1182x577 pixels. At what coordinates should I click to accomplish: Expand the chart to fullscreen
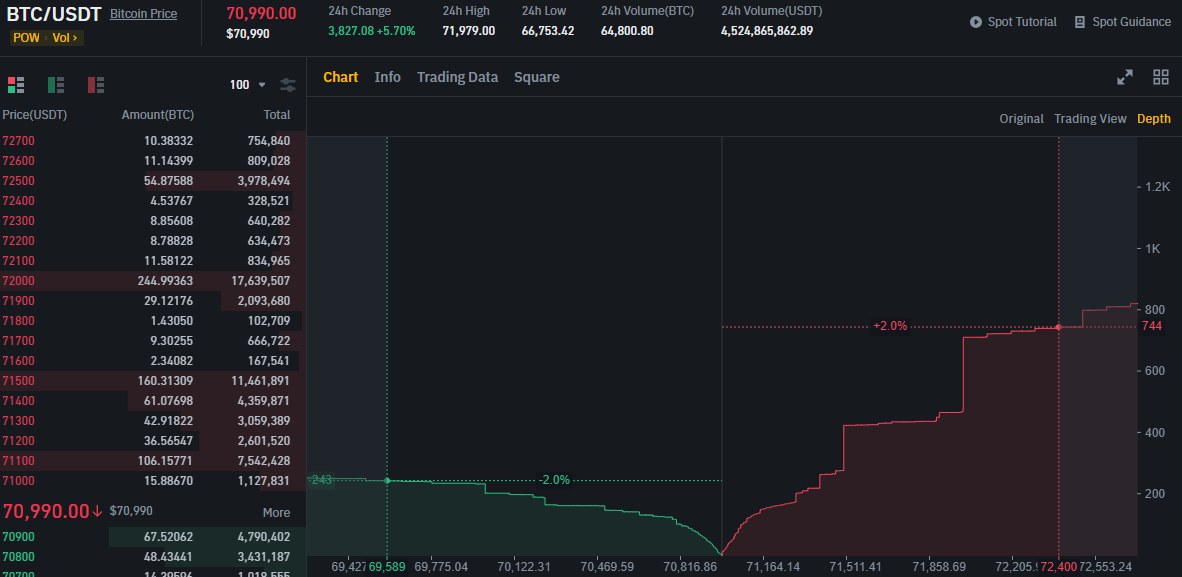[x=1125, y=76]
